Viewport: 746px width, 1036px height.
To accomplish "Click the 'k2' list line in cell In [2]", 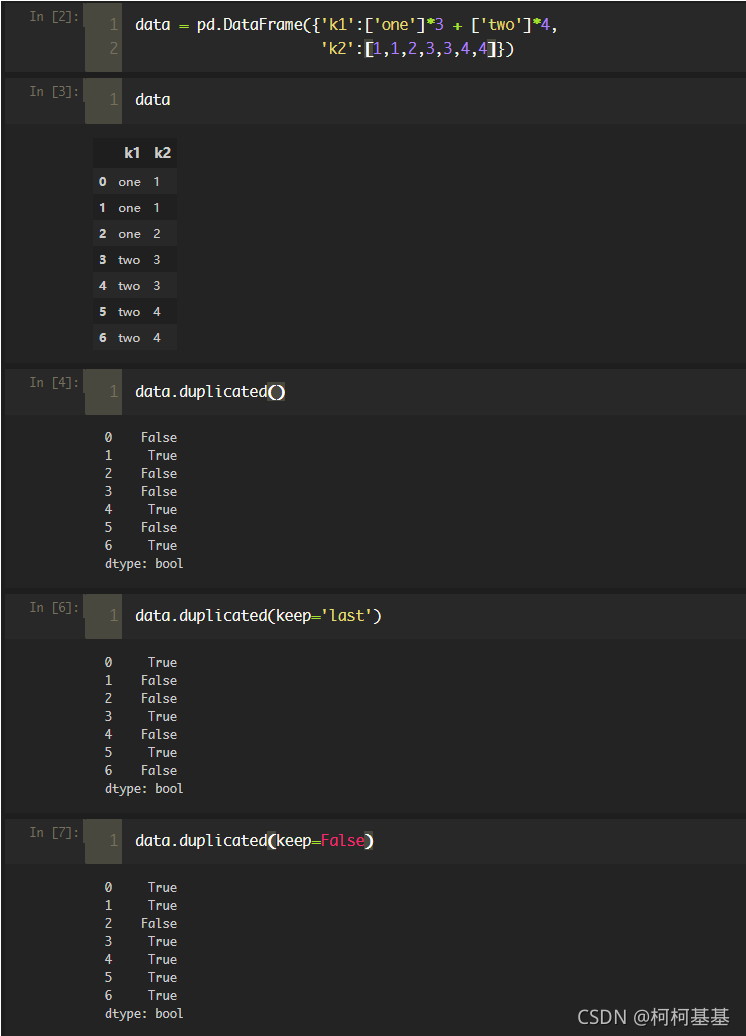I will pos(417,48).
